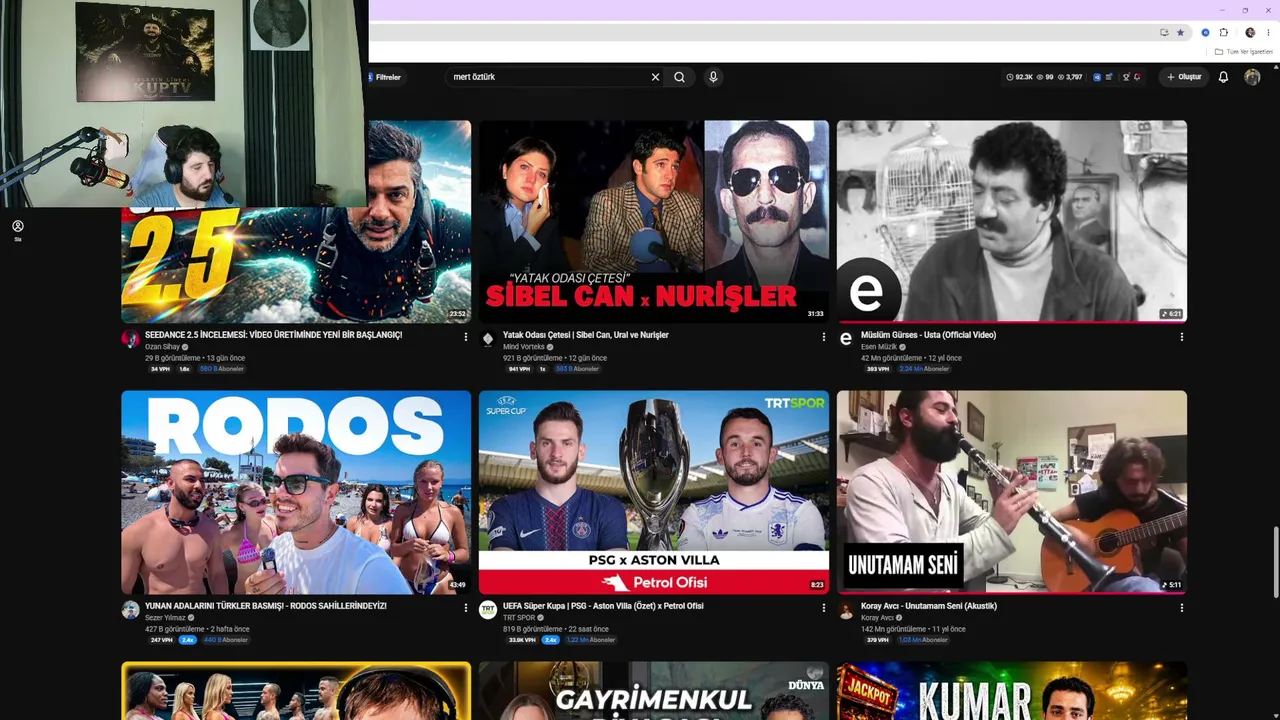Play the Müslüm Gürses Usta thumbnail

[1012, 221]
